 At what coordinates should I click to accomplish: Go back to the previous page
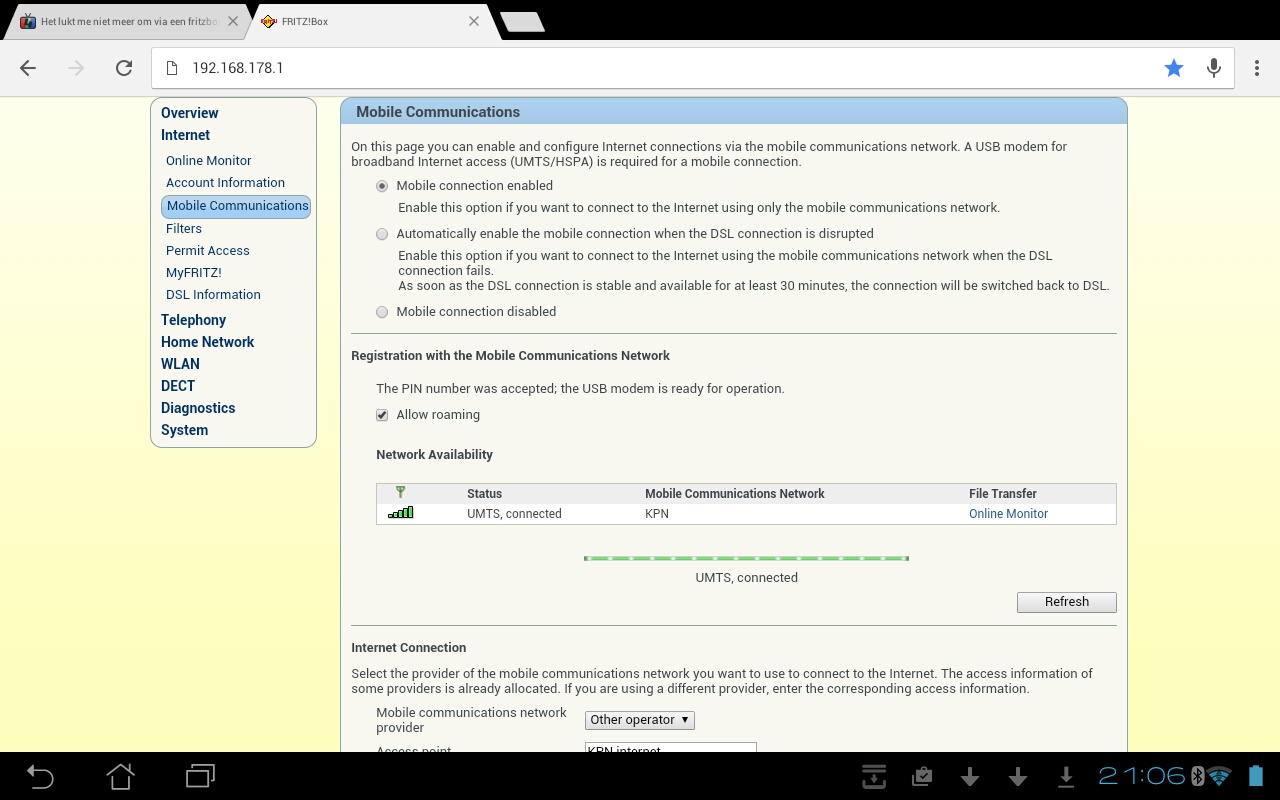click(x=28, y=68)
